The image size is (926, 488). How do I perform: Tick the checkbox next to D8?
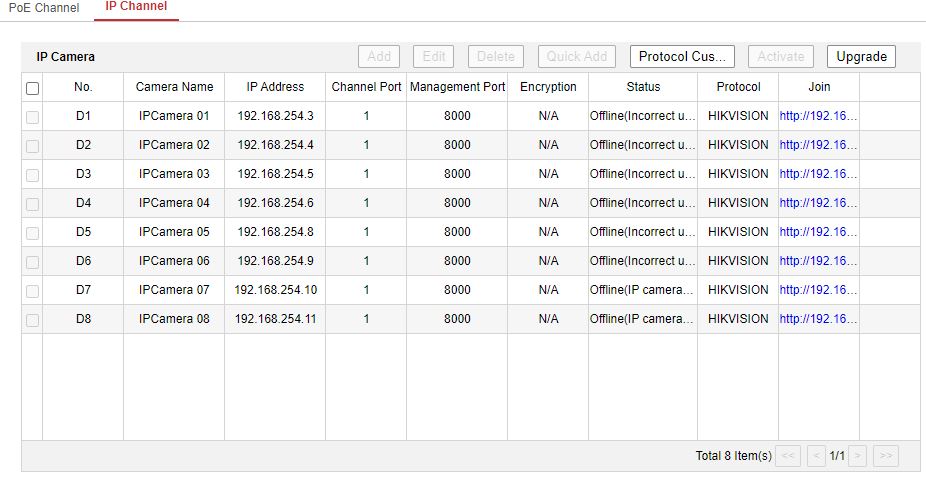[x=32, y=320]
